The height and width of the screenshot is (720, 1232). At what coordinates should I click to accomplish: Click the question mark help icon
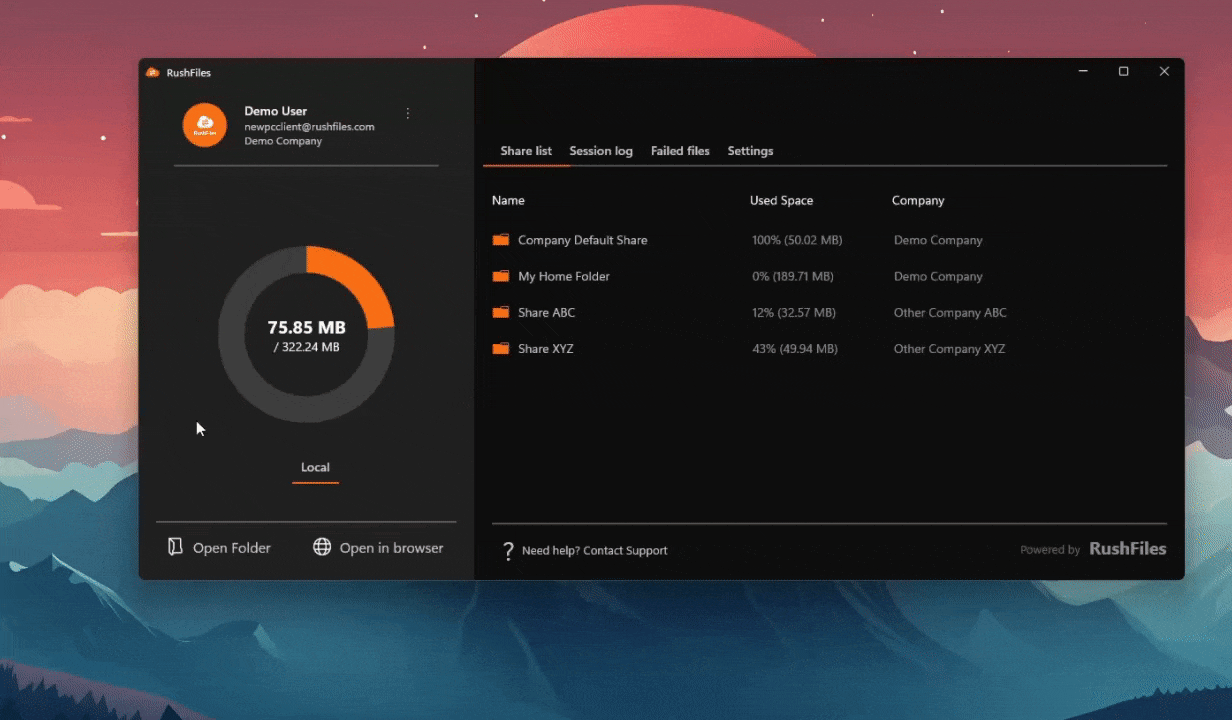coord(508,551)
